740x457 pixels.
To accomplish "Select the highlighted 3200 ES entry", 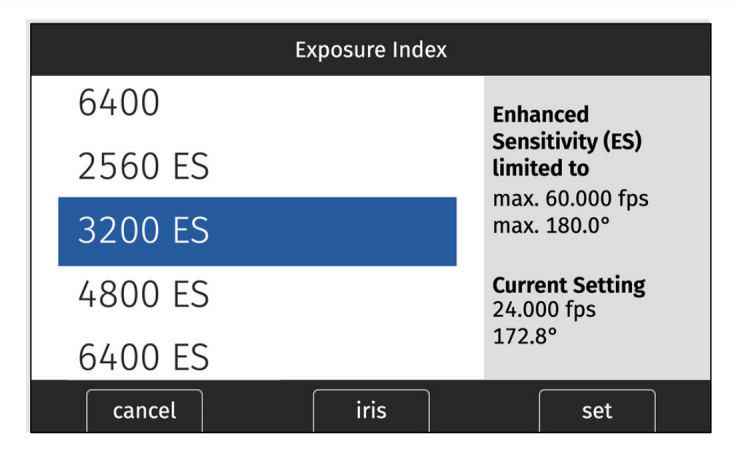I will tap(257, 231).
